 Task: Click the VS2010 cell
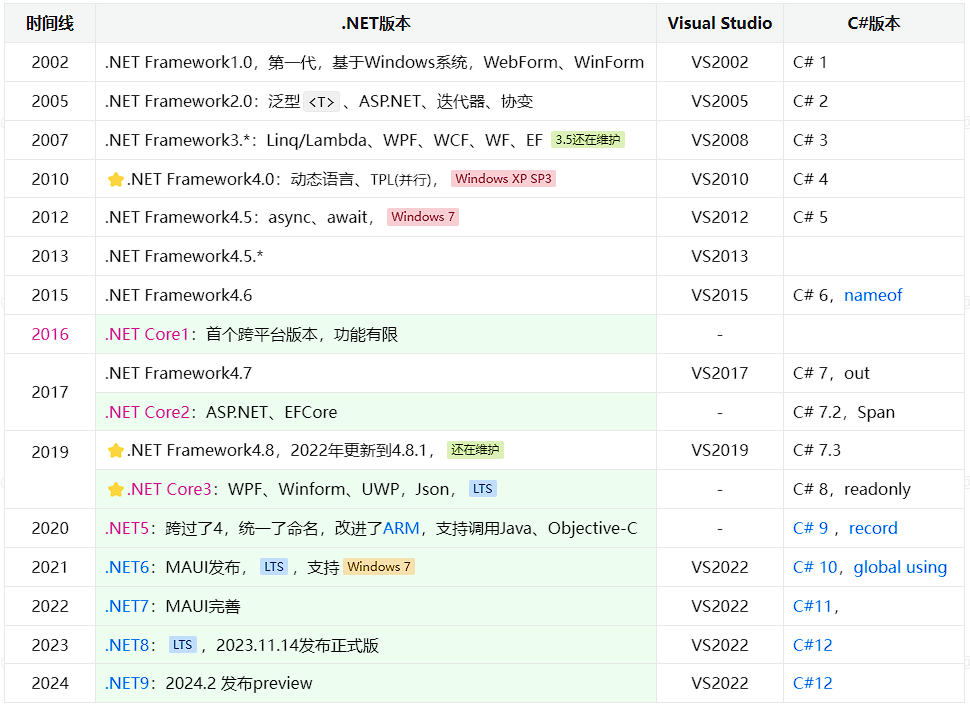click(720, 179)
